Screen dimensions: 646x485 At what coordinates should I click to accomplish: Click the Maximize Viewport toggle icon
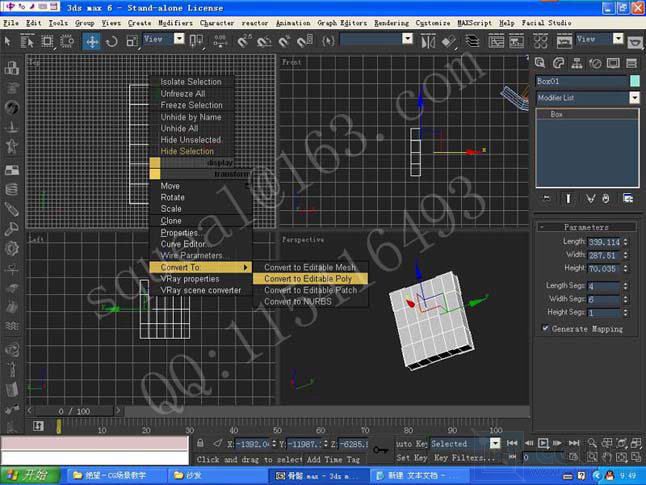click(636, 457)
